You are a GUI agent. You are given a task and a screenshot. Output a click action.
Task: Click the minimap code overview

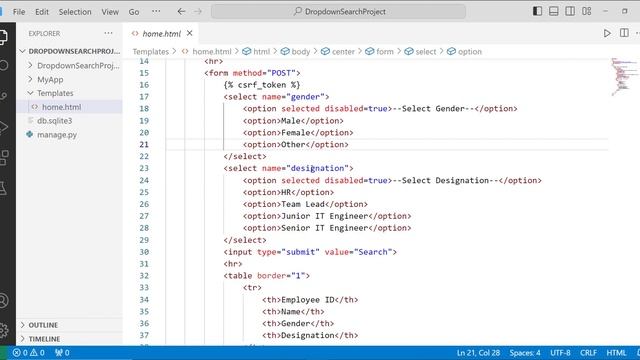(x=624, y=77)
